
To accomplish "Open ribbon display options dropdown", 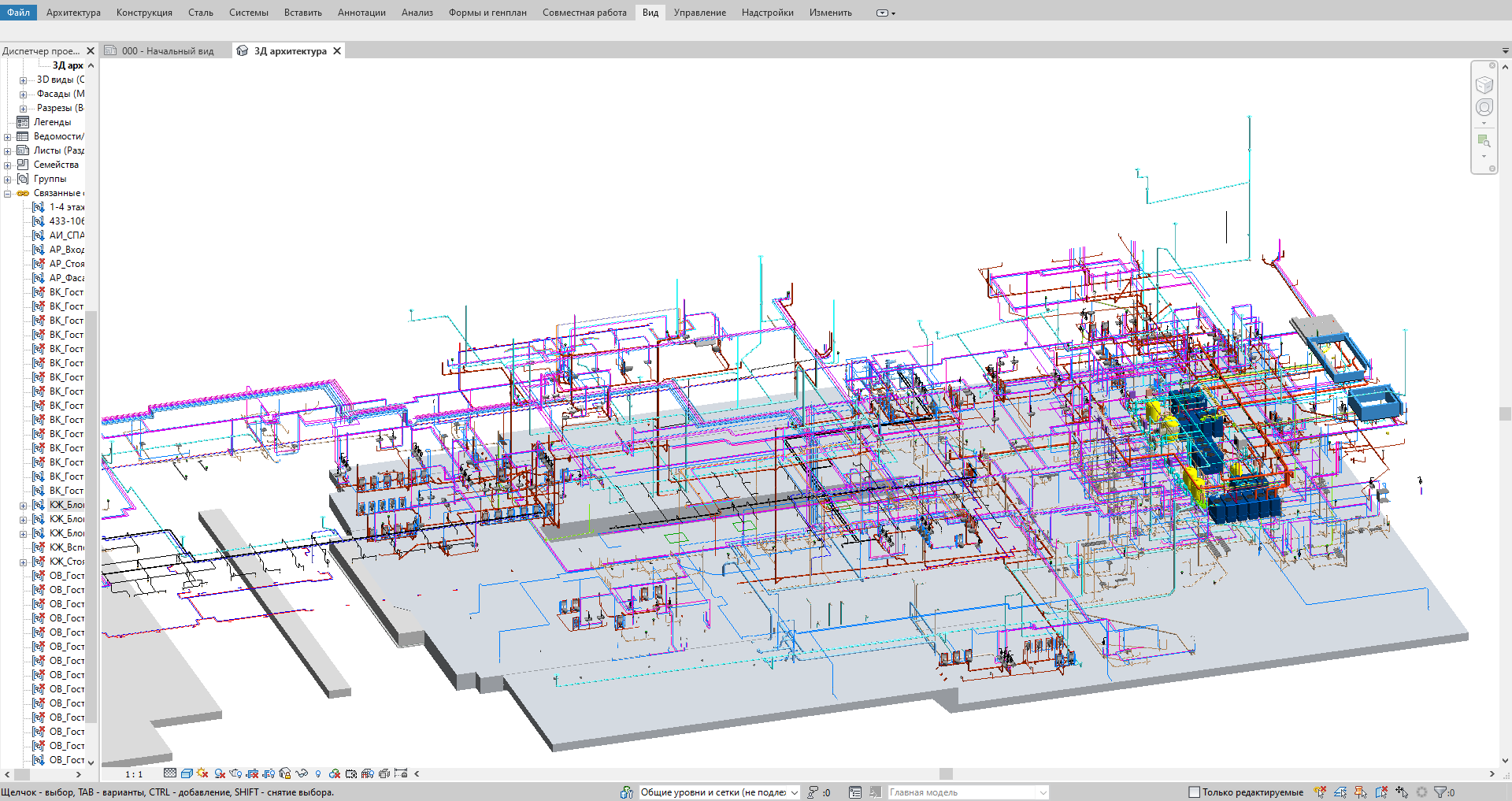I will pos(886,13).
